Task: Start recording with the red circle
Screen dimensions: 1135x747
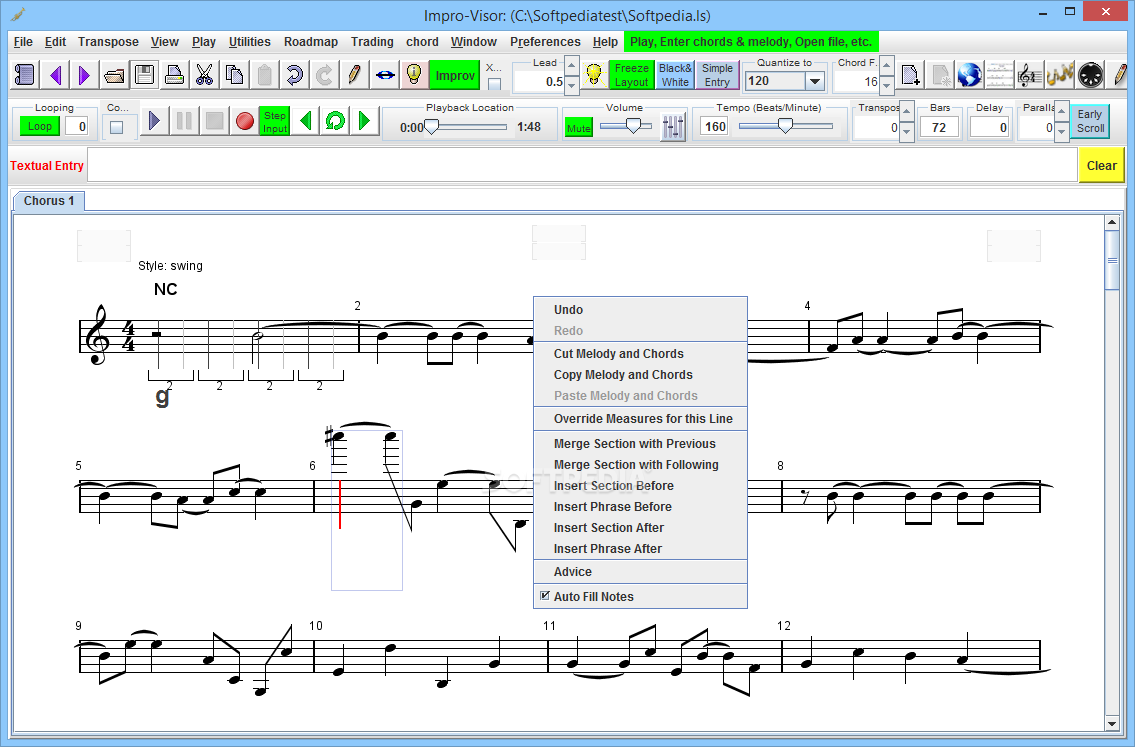Action: coord(245,121)
